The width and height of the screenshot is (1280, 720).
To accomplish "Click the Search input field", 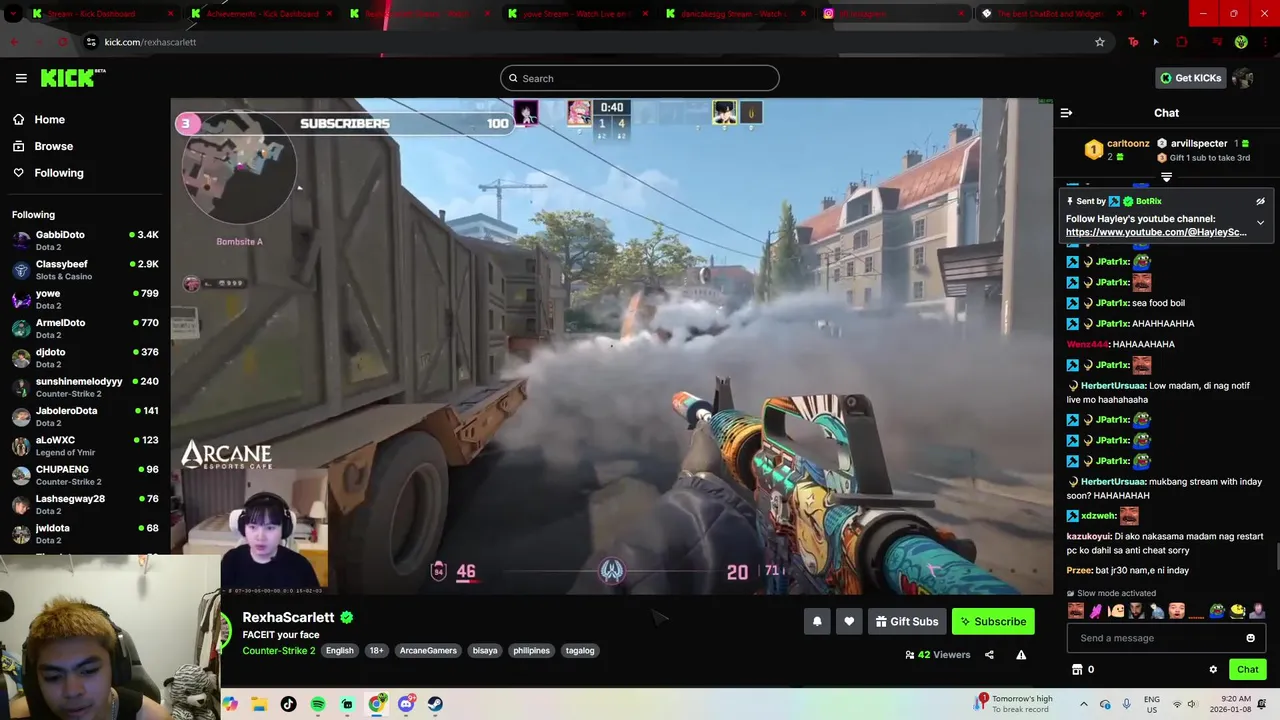I will click(x=640, y=78).
